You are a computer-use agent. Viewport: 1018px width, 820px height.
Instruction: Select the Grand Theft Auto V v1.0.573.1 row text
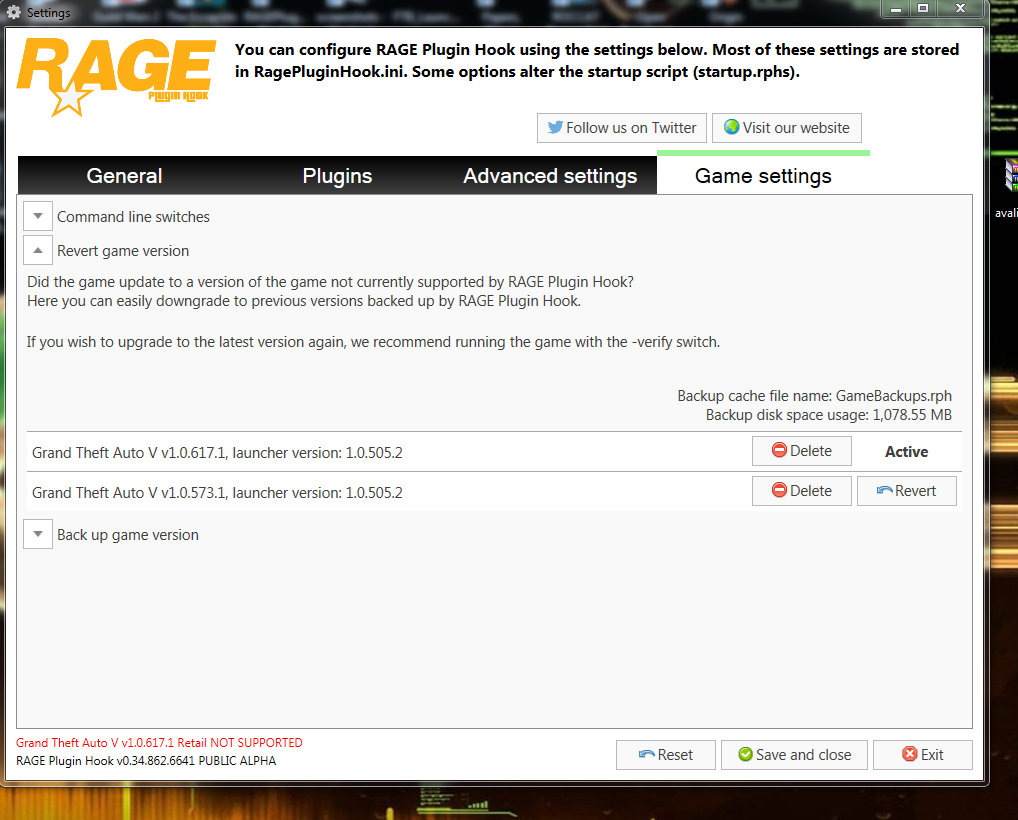click(x=217, y=493)
